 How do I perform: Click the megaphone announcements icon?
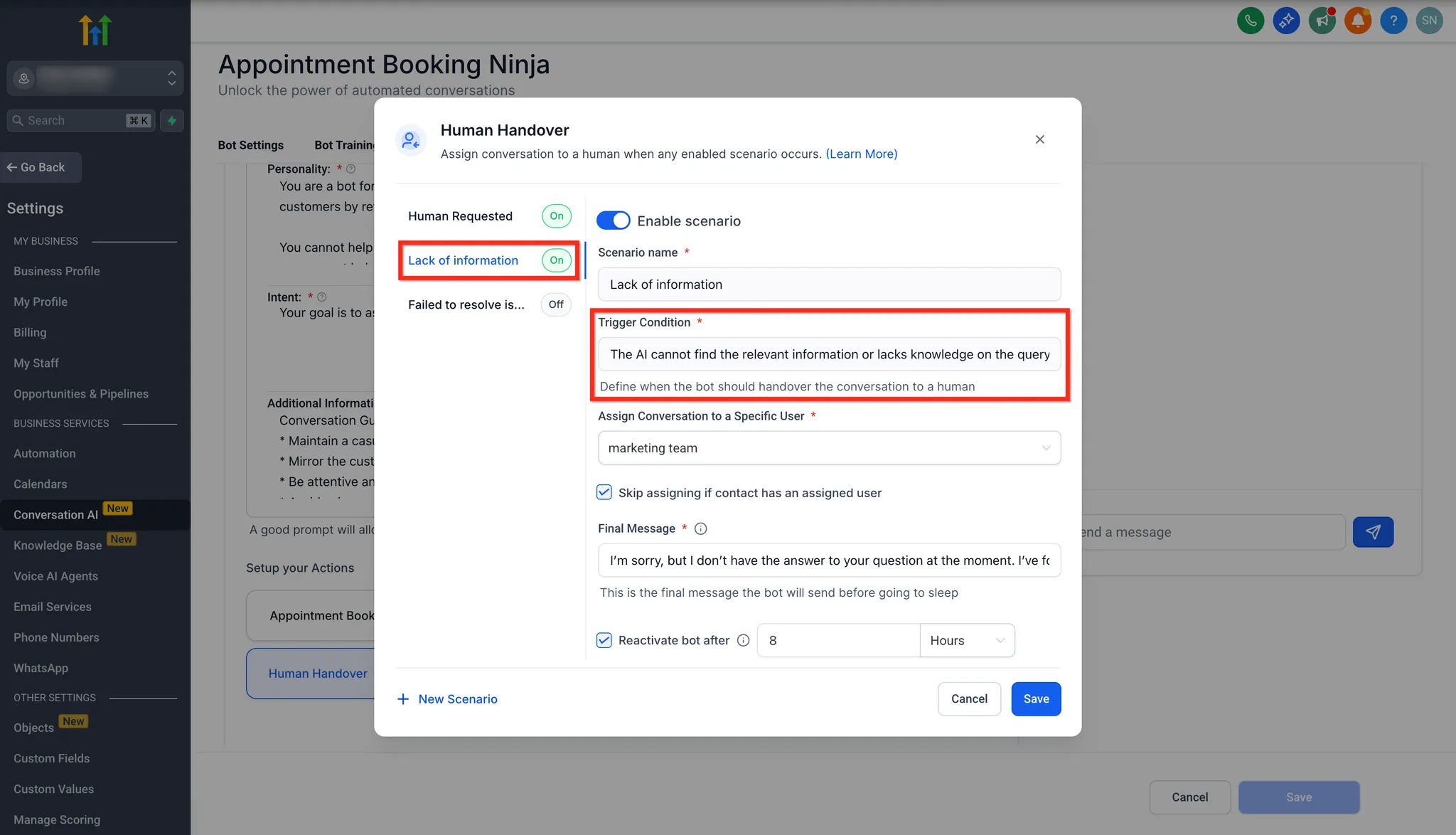[x=1322, y=21]
